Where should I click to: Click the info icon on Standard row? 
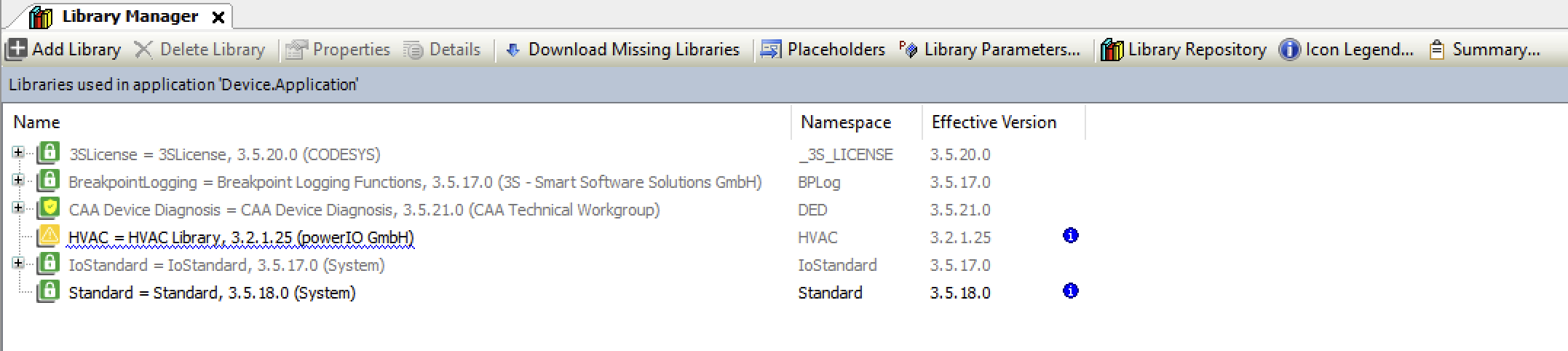pos(1070,291)
